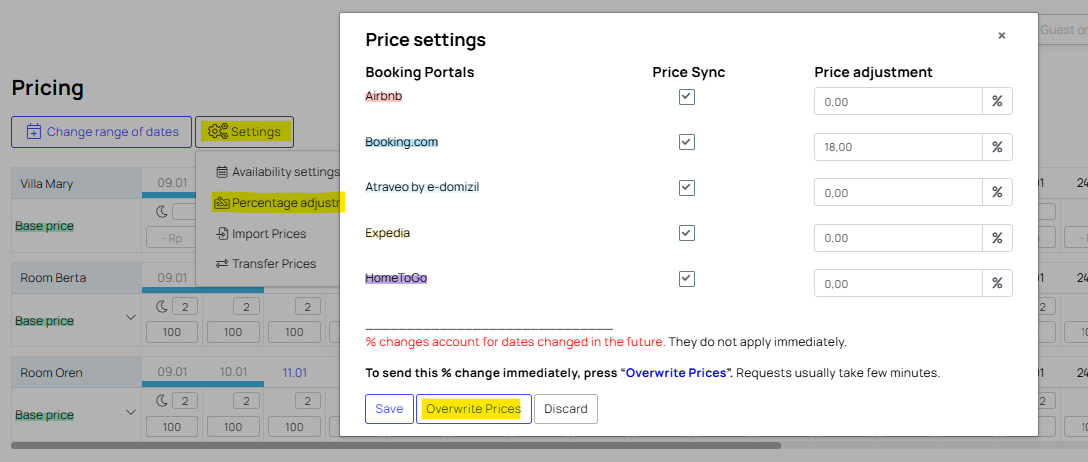1088x462 pixels.
Task: Click the HomeToGo portal label
Action: [x=396, y=278]
